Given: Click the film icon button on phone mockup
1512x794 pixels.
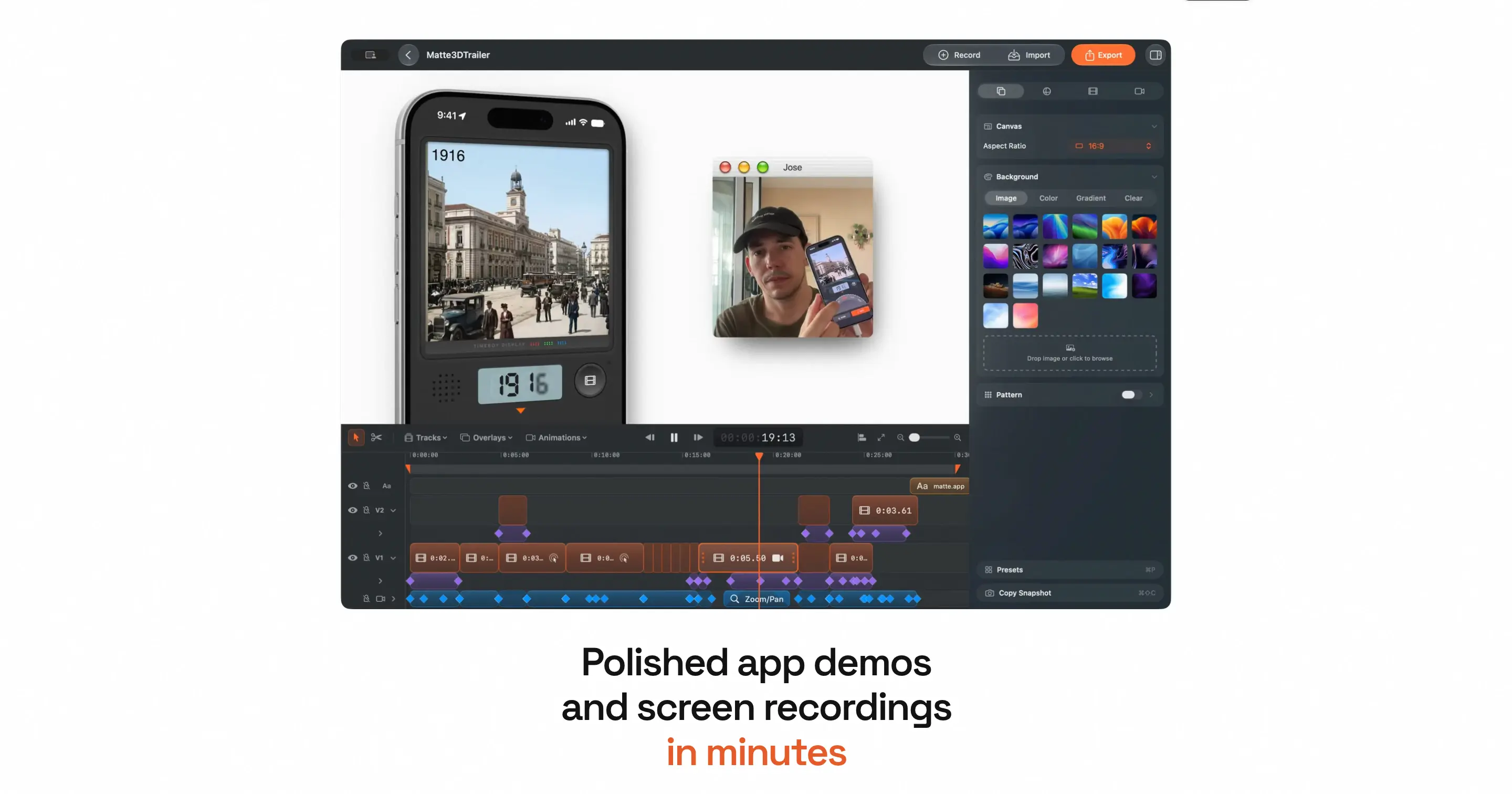Looking at the screenshot, I should point(590,381).
